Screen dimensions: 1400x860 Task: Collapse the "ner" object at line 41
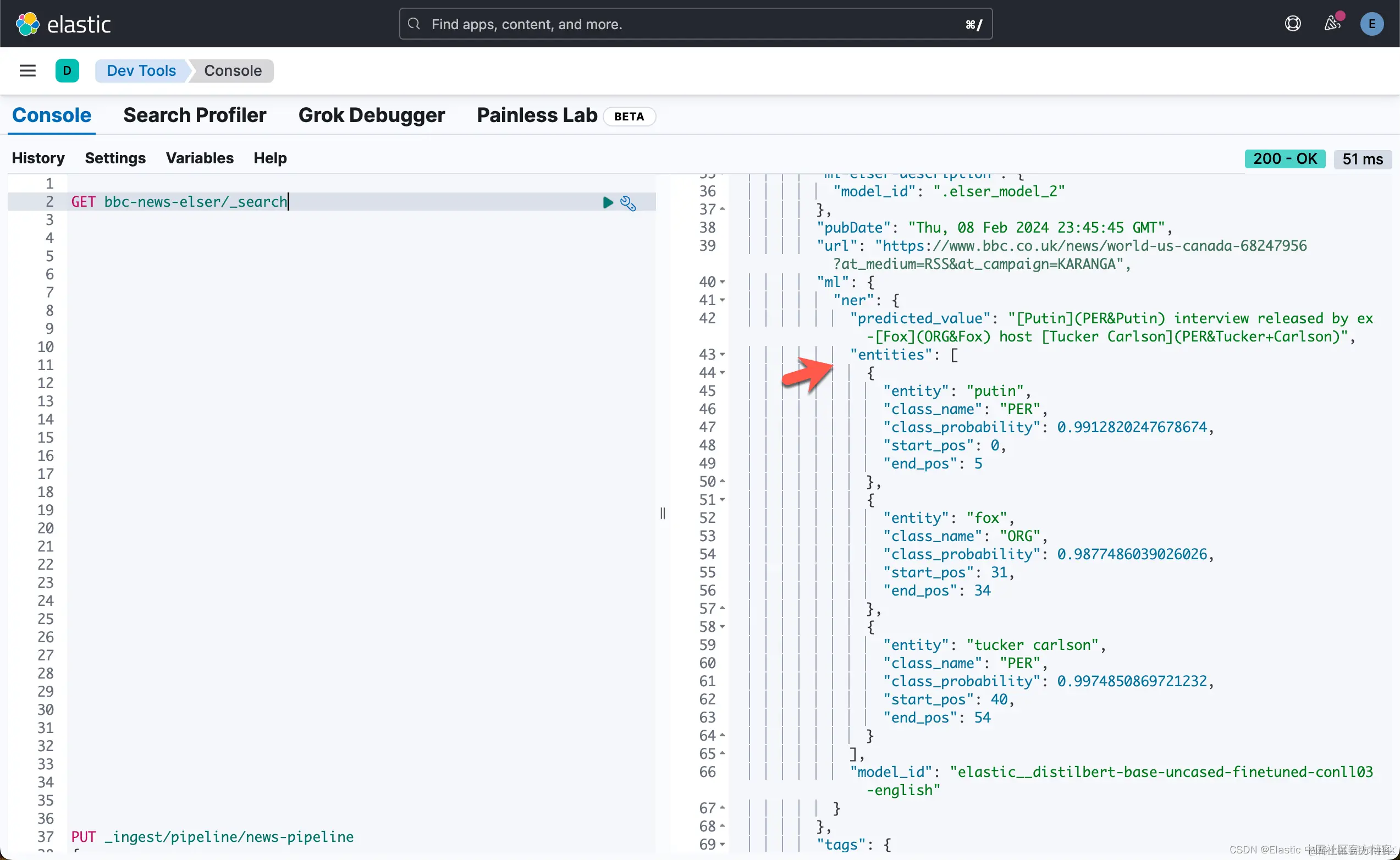(x=722, y=300)
